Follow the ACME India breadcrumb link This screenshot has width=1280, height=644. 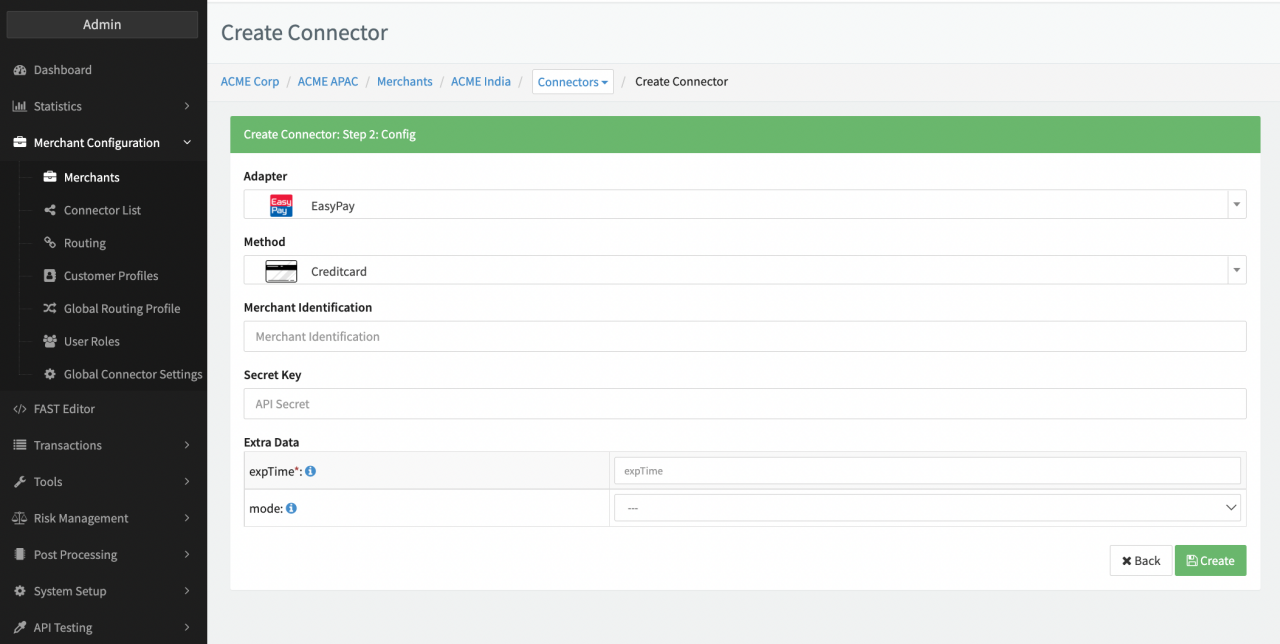[x=480, y=81]
